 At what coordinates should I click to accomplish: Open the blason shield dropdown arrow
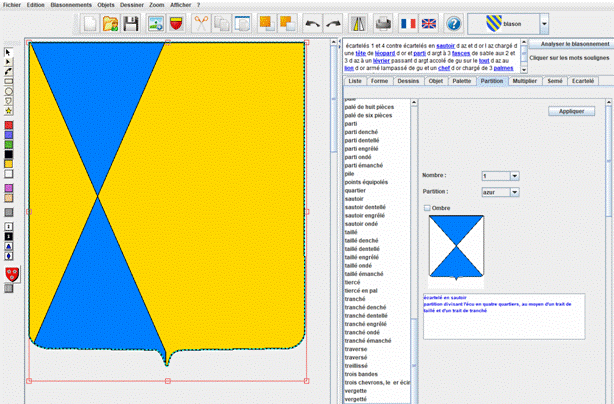544,23
